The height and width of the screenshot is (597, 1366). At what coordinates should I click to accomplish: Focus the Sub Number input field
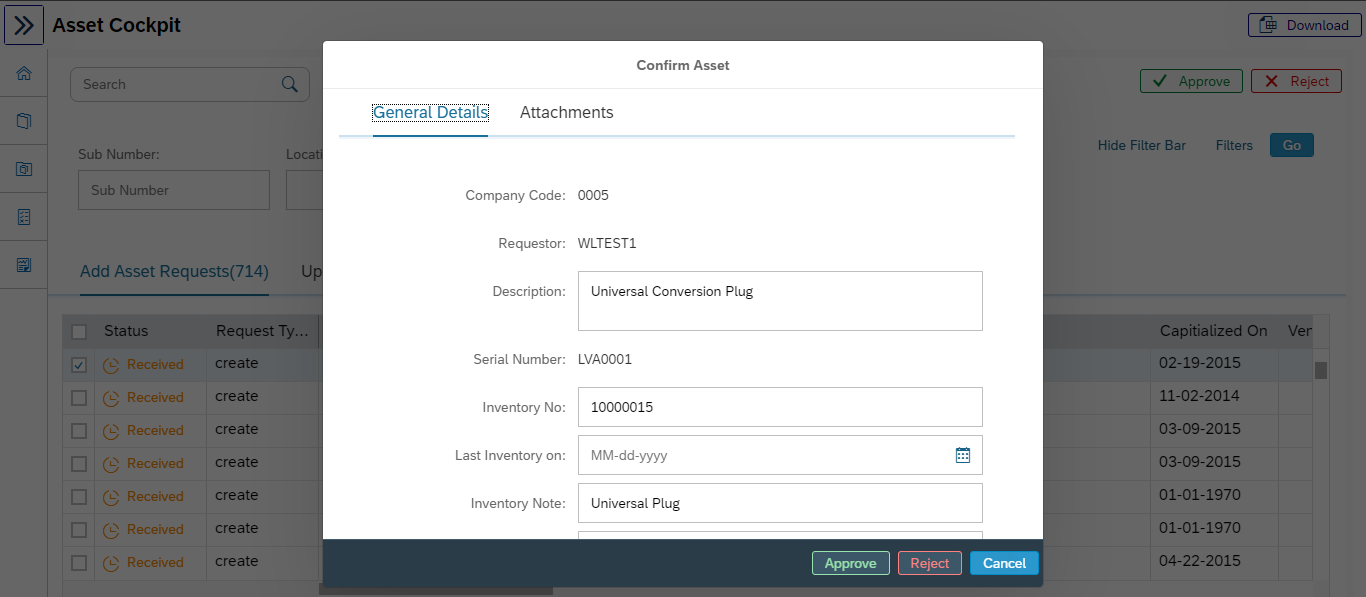pos(174,190)
